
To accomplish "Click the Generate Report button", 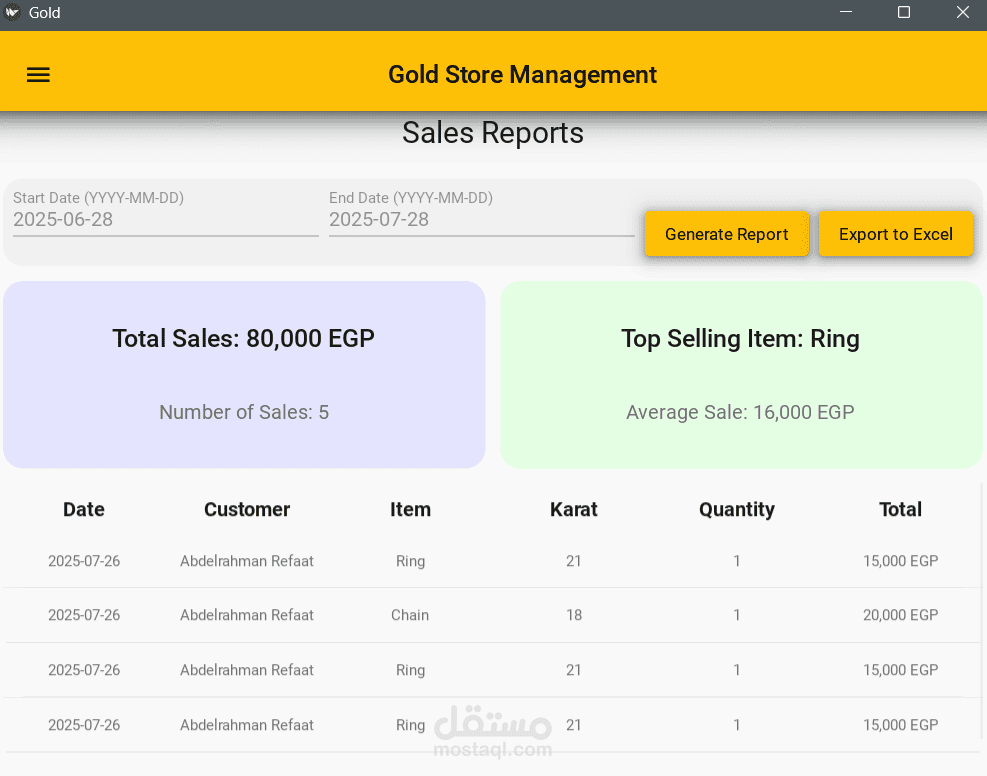I will tap(726, 234).
